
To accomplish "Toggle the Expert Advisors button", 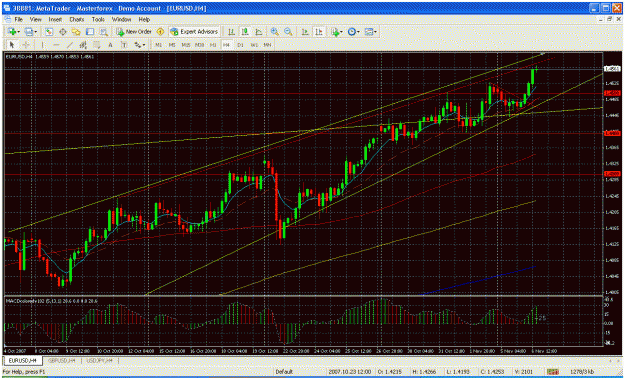I will point(195,32).
